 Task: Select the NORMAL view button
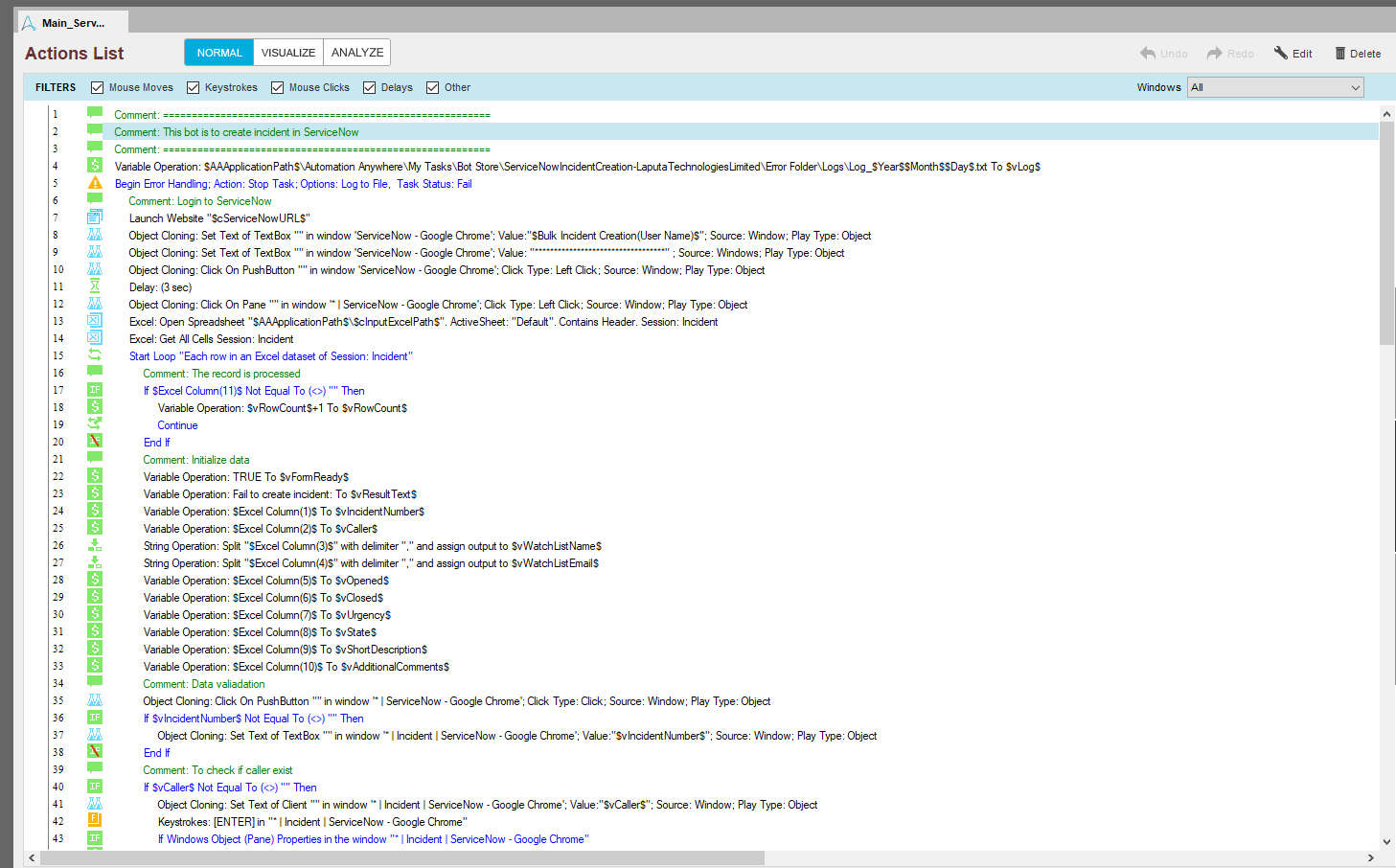coord(219,53)
